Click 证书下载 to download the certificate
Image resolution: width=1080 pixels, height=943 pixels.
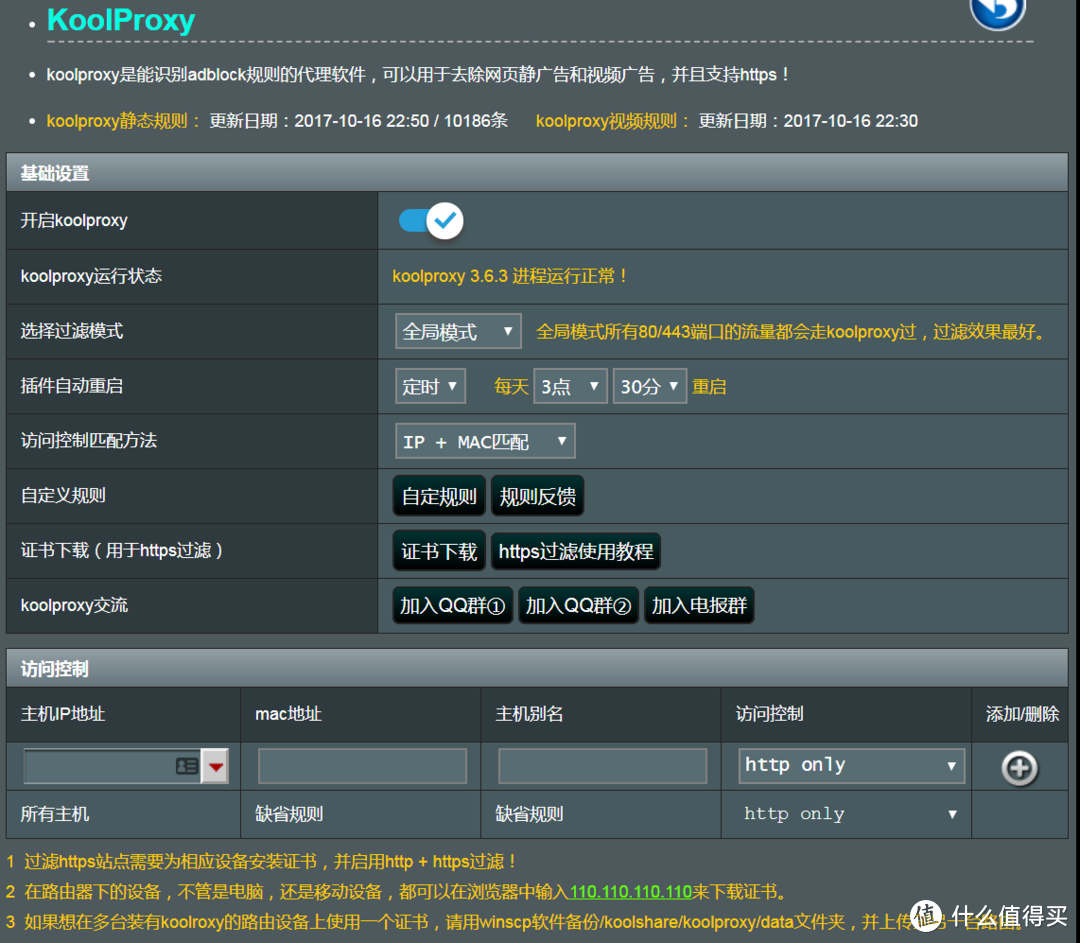coord(438,550)
